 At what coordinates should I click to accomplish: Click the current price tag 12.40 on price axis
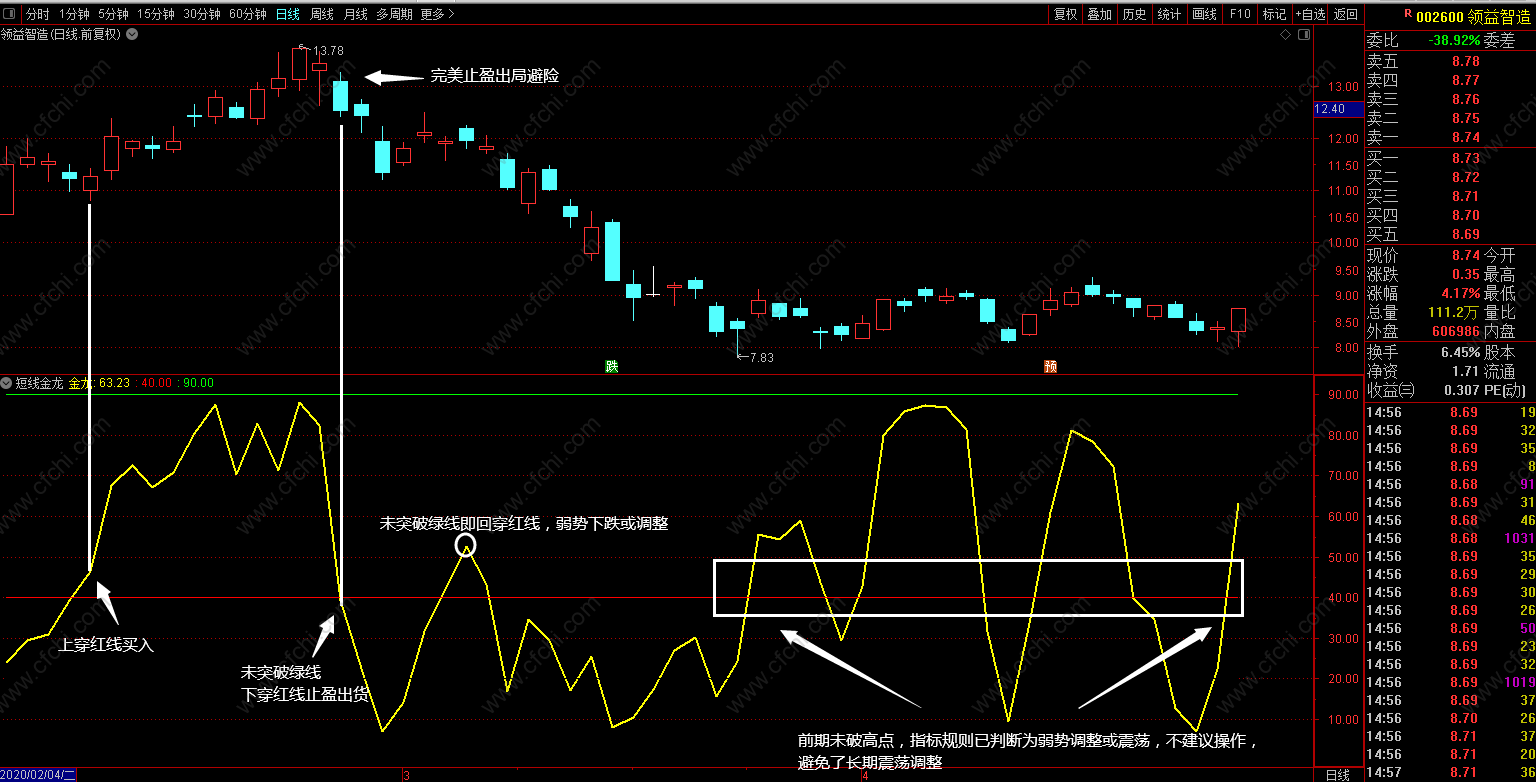click(x=1336, y=109)
